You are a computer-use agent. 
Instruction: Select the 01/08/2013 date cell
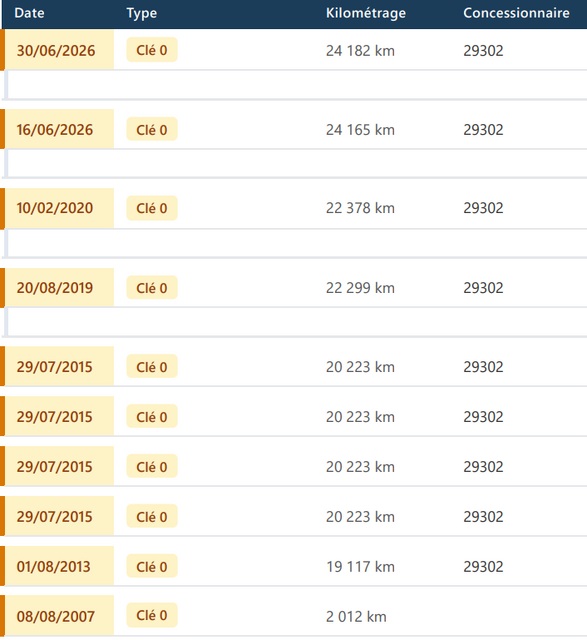coord(59,566)
